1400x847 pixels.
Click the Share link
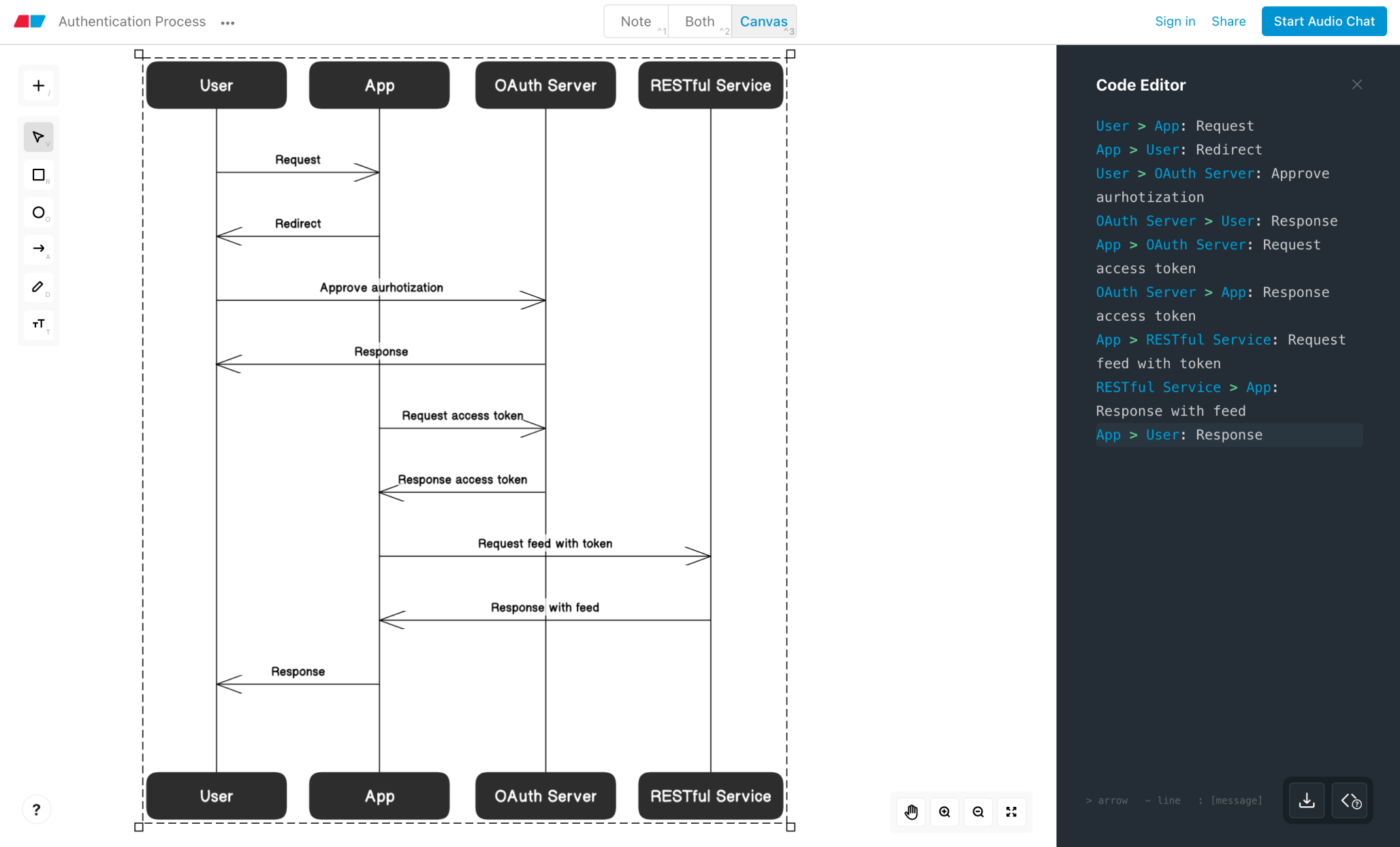point(1229,21)
